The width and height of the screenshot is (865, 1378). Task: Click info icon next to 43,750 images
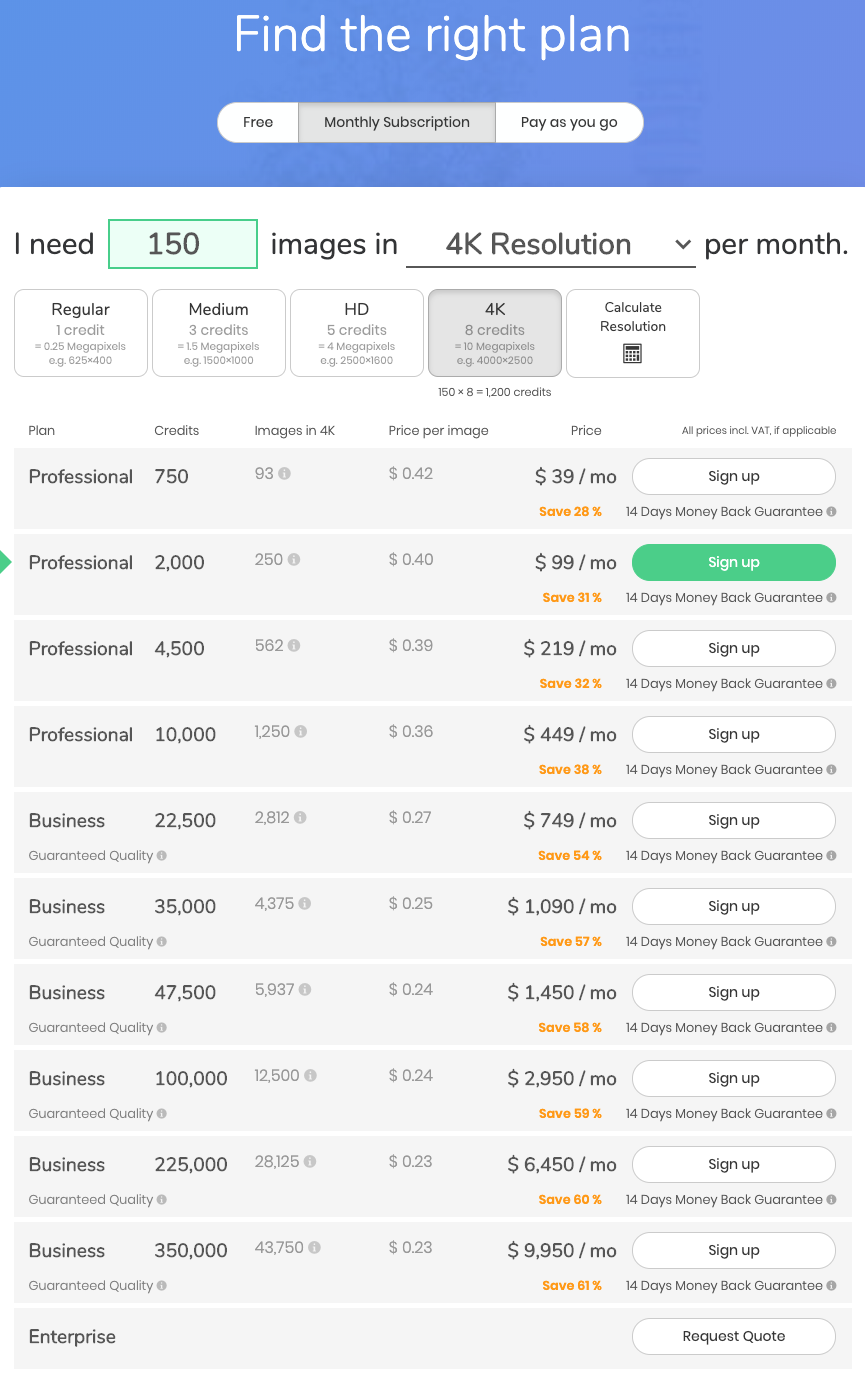[315, 1248]
